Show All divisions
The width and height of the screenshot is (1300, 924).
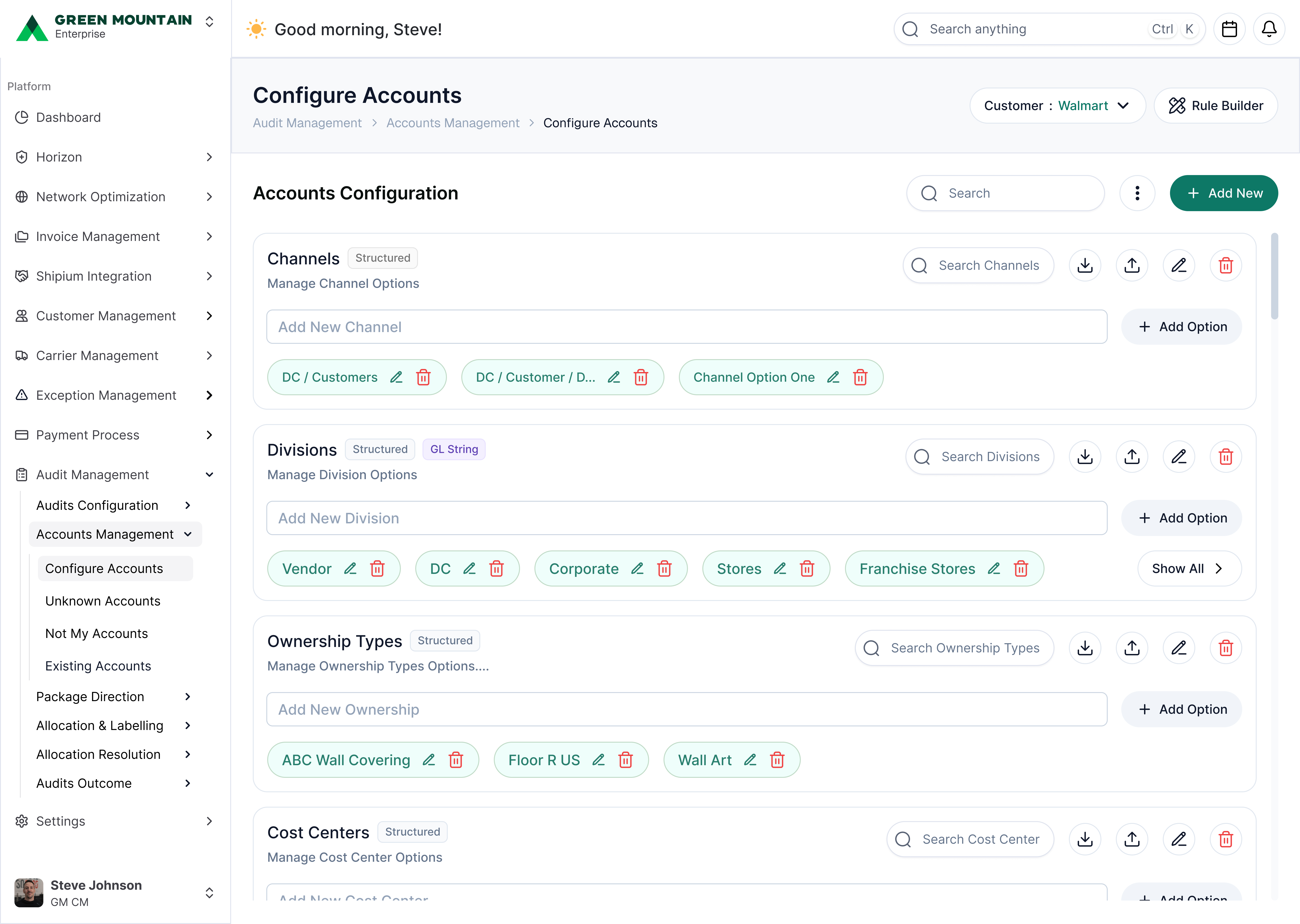[1190, 568]
